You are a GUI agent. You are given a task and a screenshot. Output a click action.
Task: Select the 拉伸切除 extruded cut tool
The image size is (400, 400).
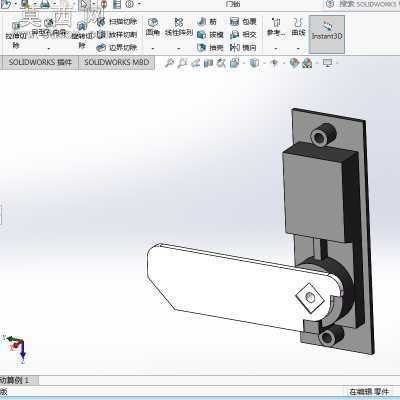click(15, 36)
